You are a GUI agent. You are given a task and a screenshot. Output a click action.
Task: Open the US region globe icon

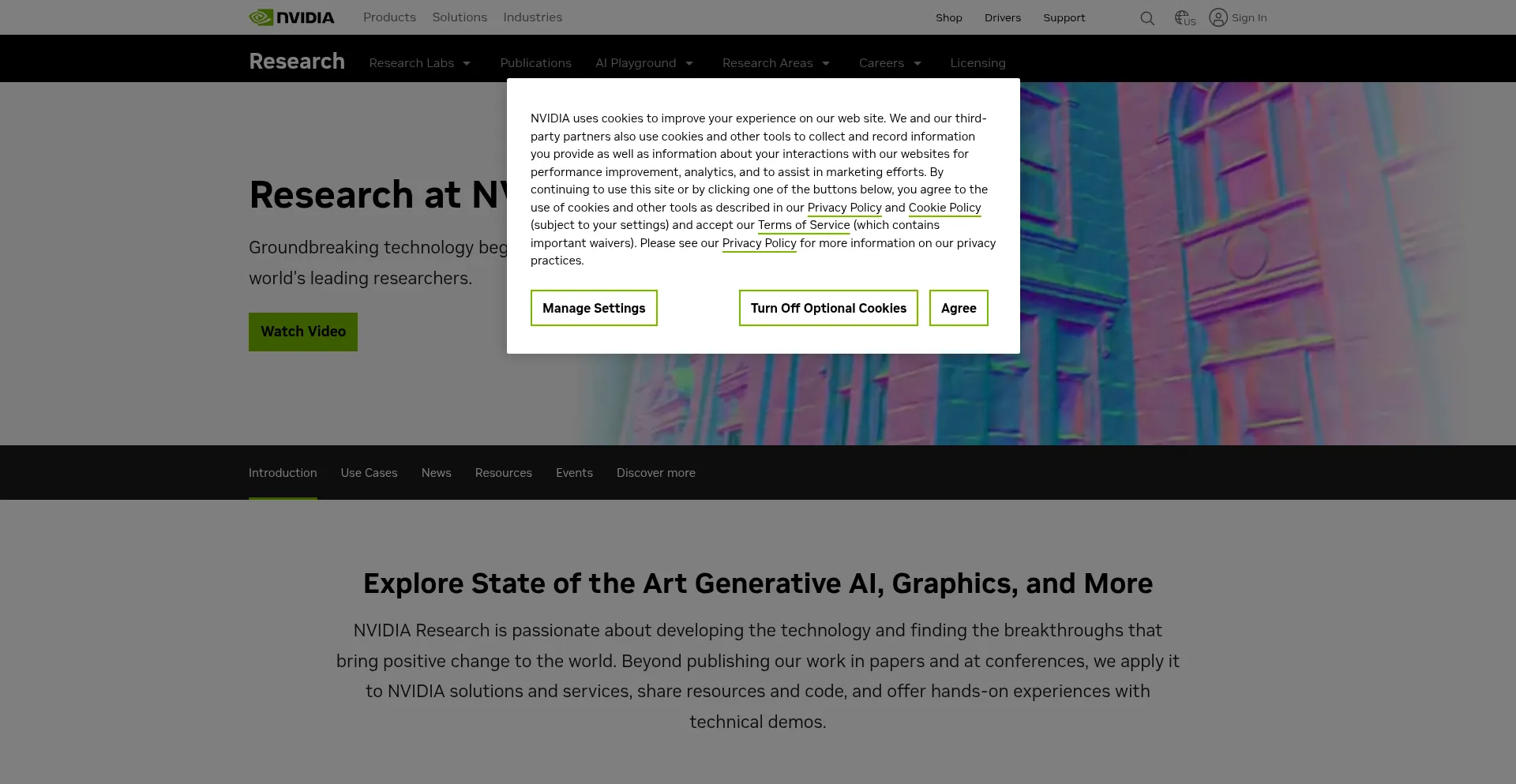tap(1184, 17)
